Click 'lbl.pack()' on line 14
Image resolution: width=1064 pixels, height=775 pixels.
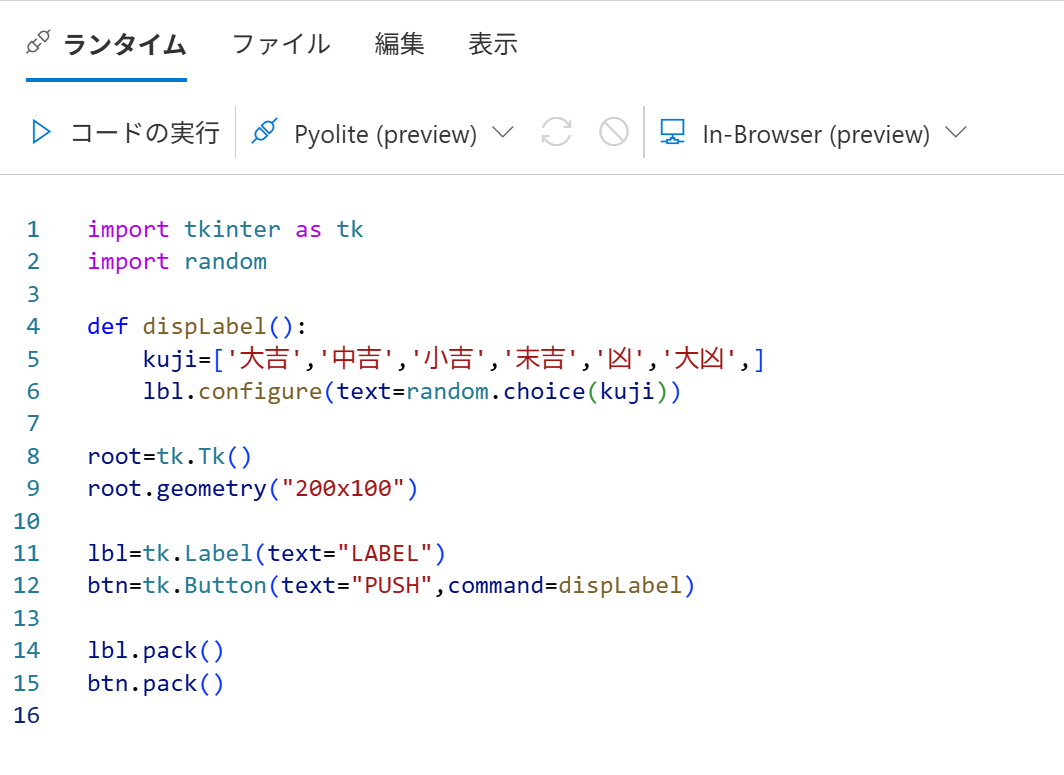coord(155,651)
